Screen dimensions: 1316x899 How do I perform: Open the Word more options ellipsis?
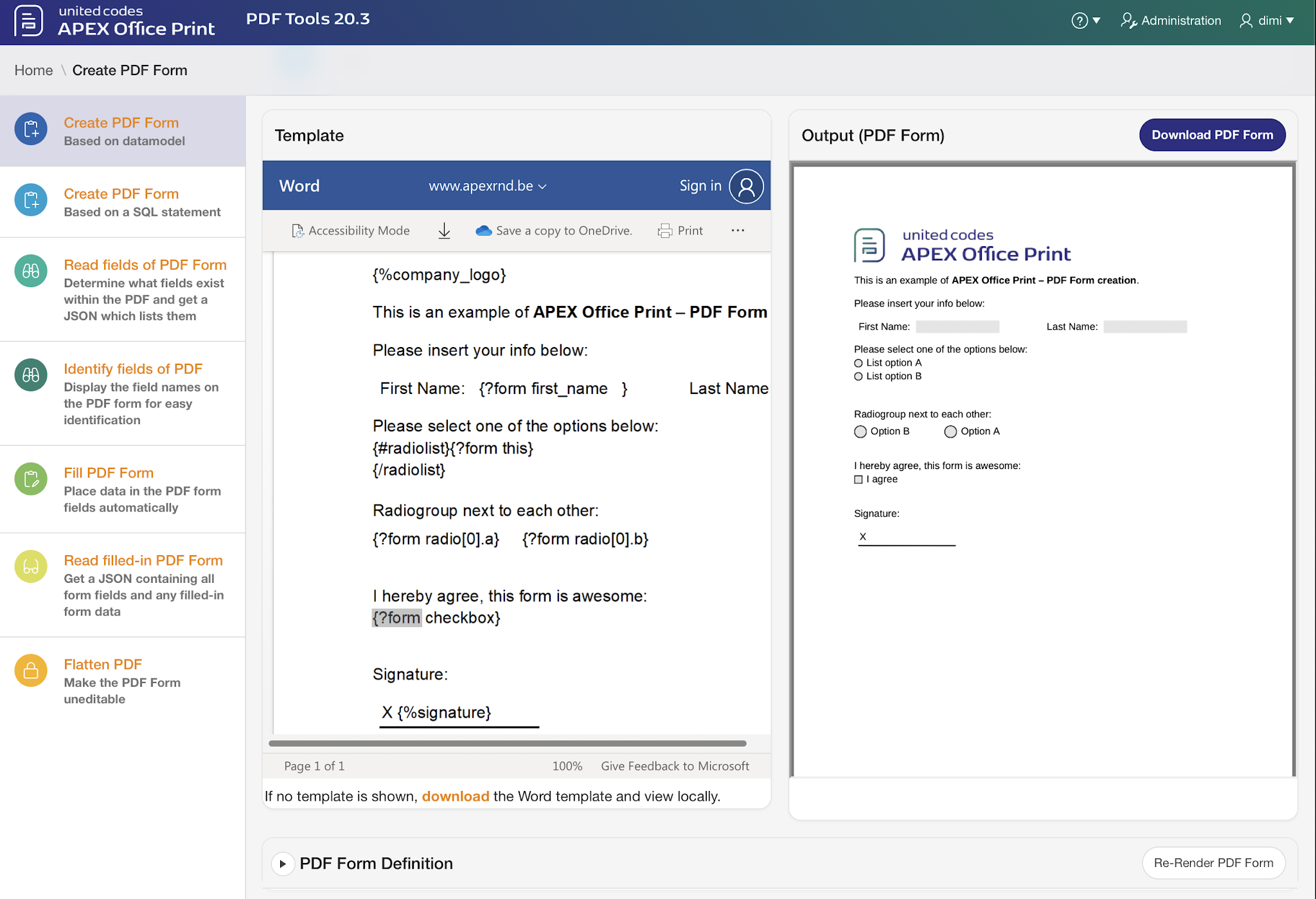click(738, 231)
